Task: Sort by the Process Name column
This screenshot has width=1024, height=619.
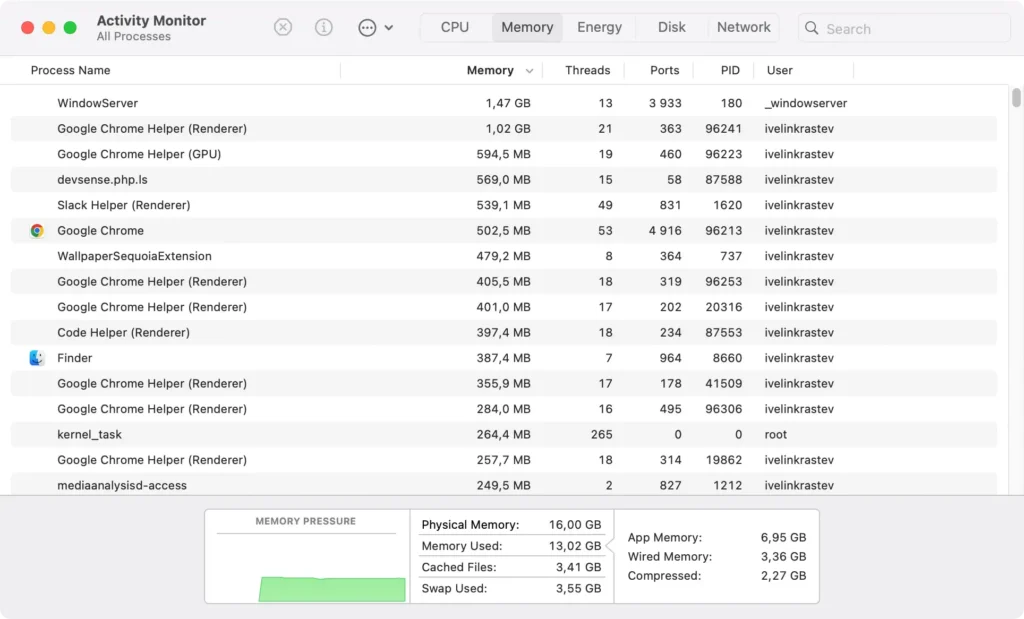Action: click(71, 70)
